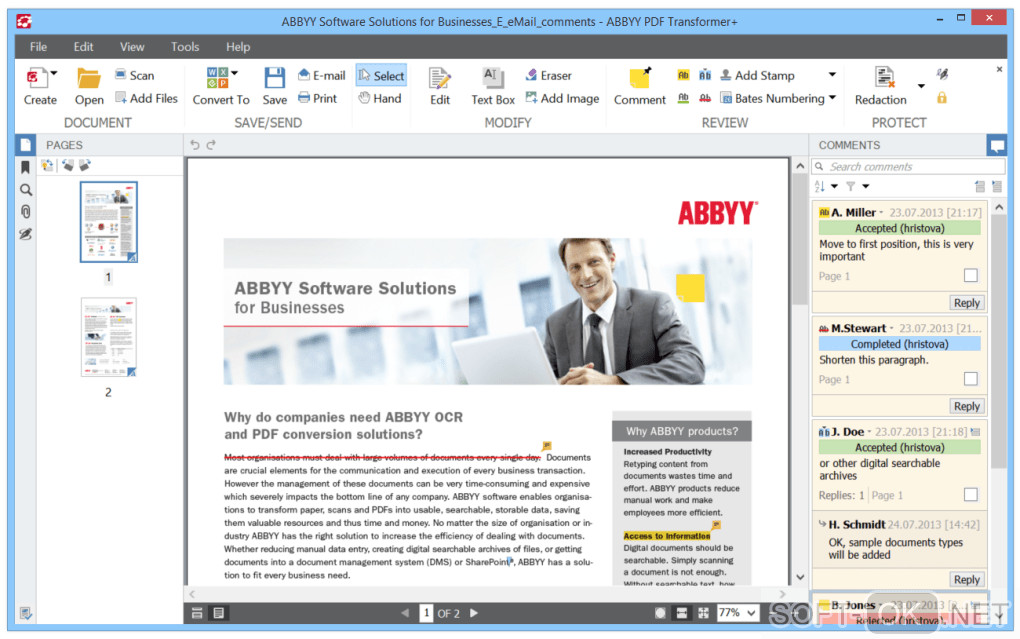Open A. Miller comment status dropdown
This screenshot has height=639, width=1020.
(881, 213)
